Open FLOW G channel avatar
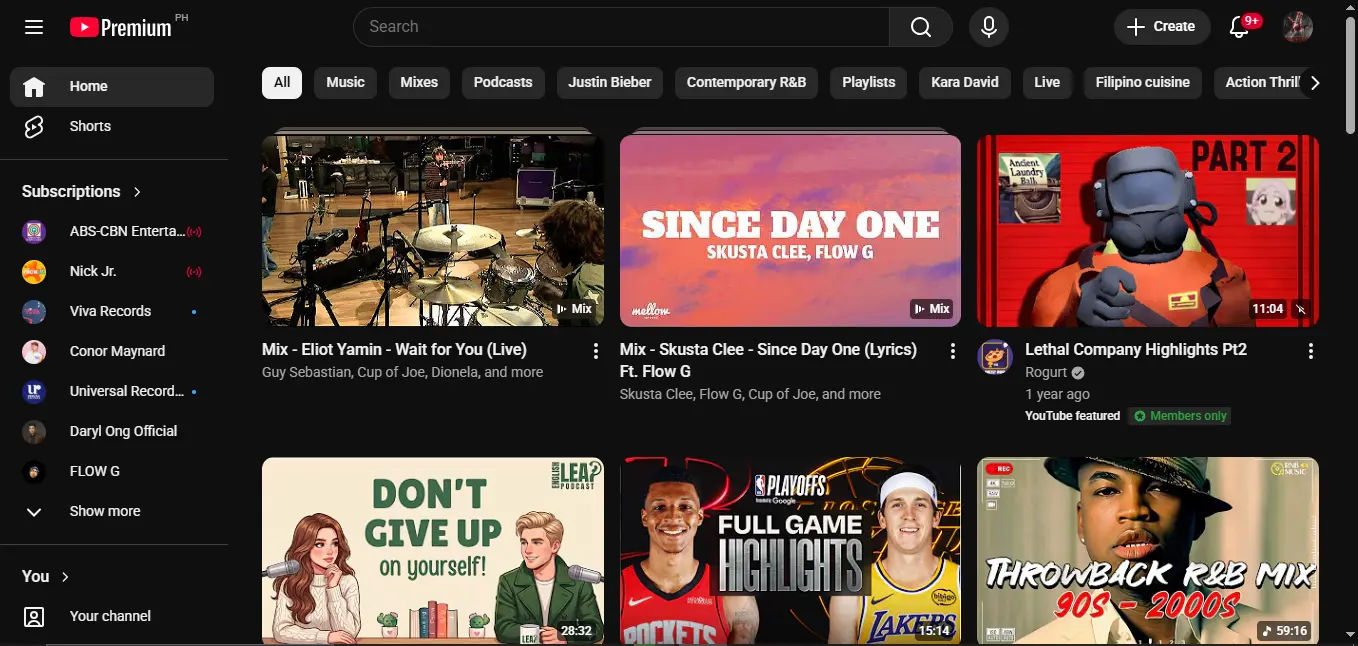Image resolution: width=1358 pixels, height=646 pixels. (x=34, y=471)
